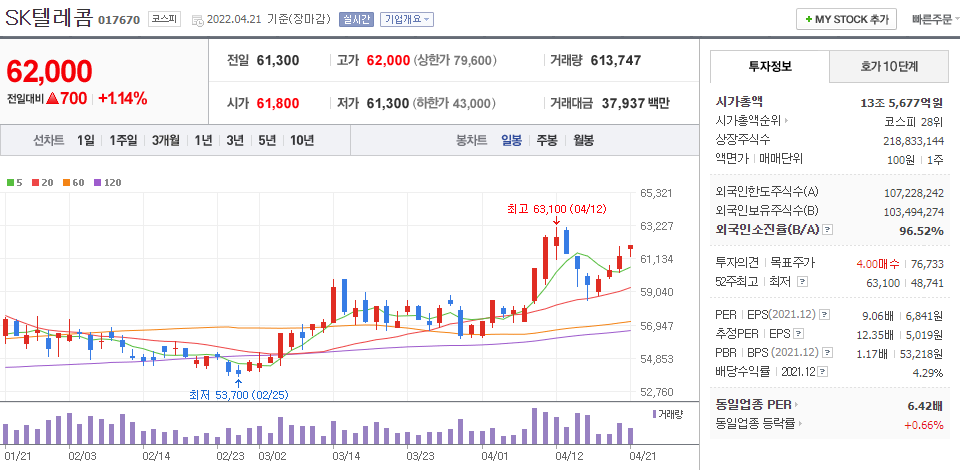The image size is (964, 470).
Task: Click the purple 거래량 volume legend
Action: coord(667,414)
